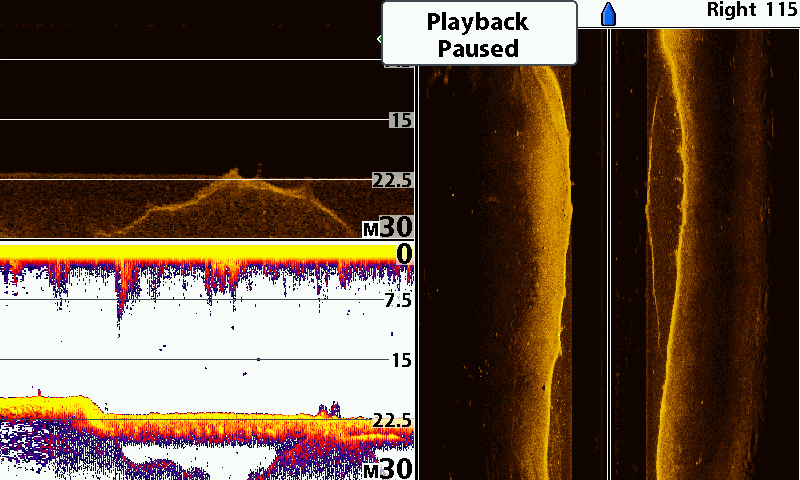Select the M30 max depth in Down Imaging
This screenshot has width=800, height=480.
pyautogui.click(x=388, y=227)
